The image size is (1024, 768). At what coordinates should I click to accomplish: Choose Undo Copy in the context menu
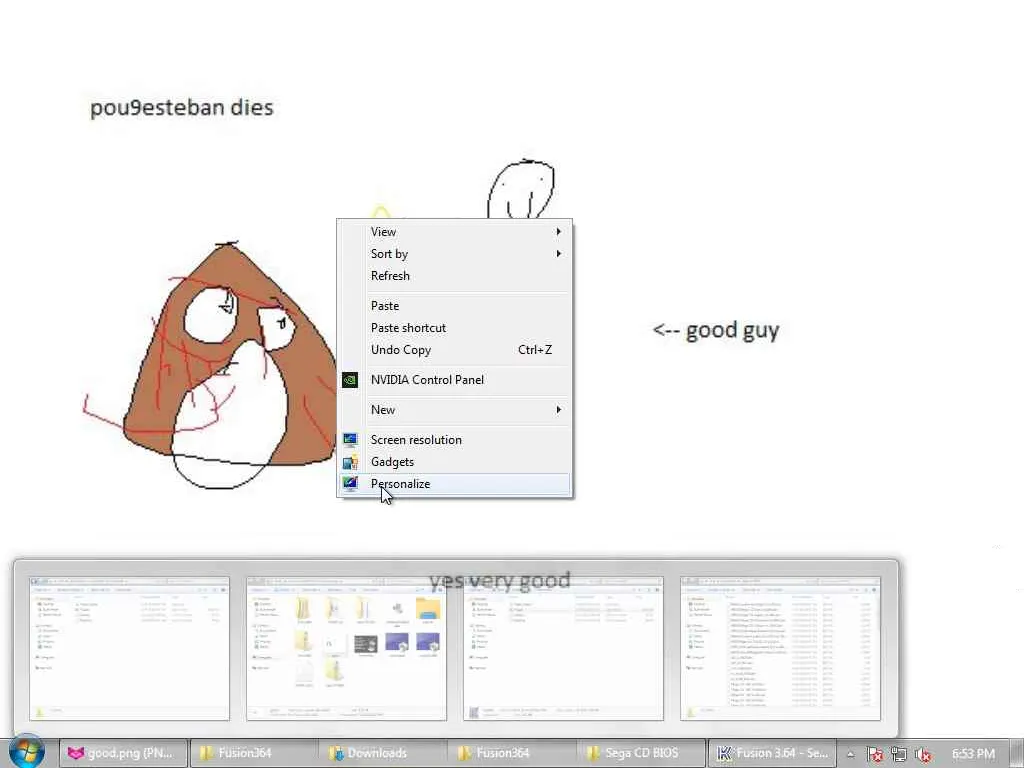(x=454, y=349)
